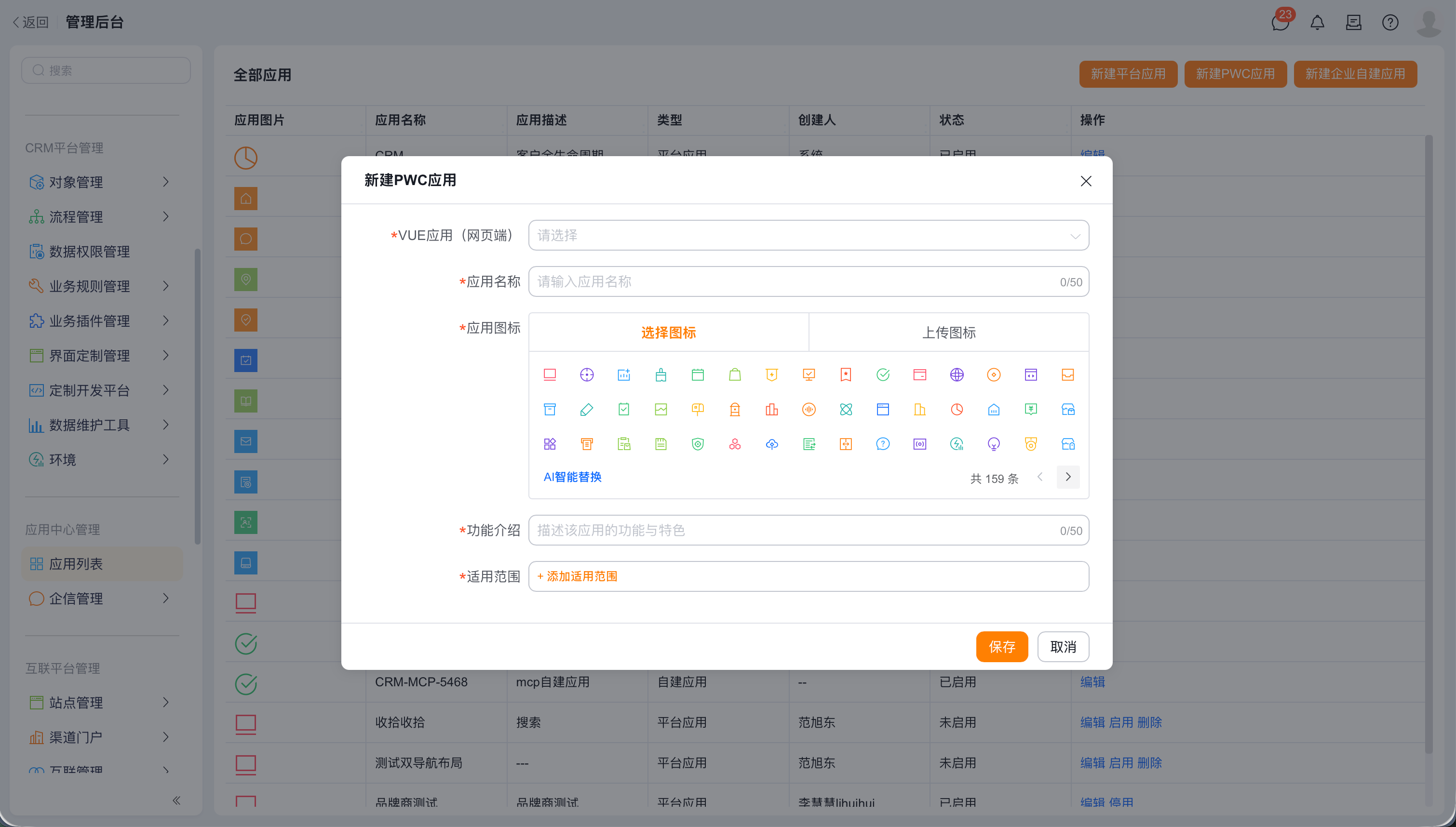This screenshot has width=1456, height=827.
Task: Pick the yellow mailbox icon
Action: [698, 410]
